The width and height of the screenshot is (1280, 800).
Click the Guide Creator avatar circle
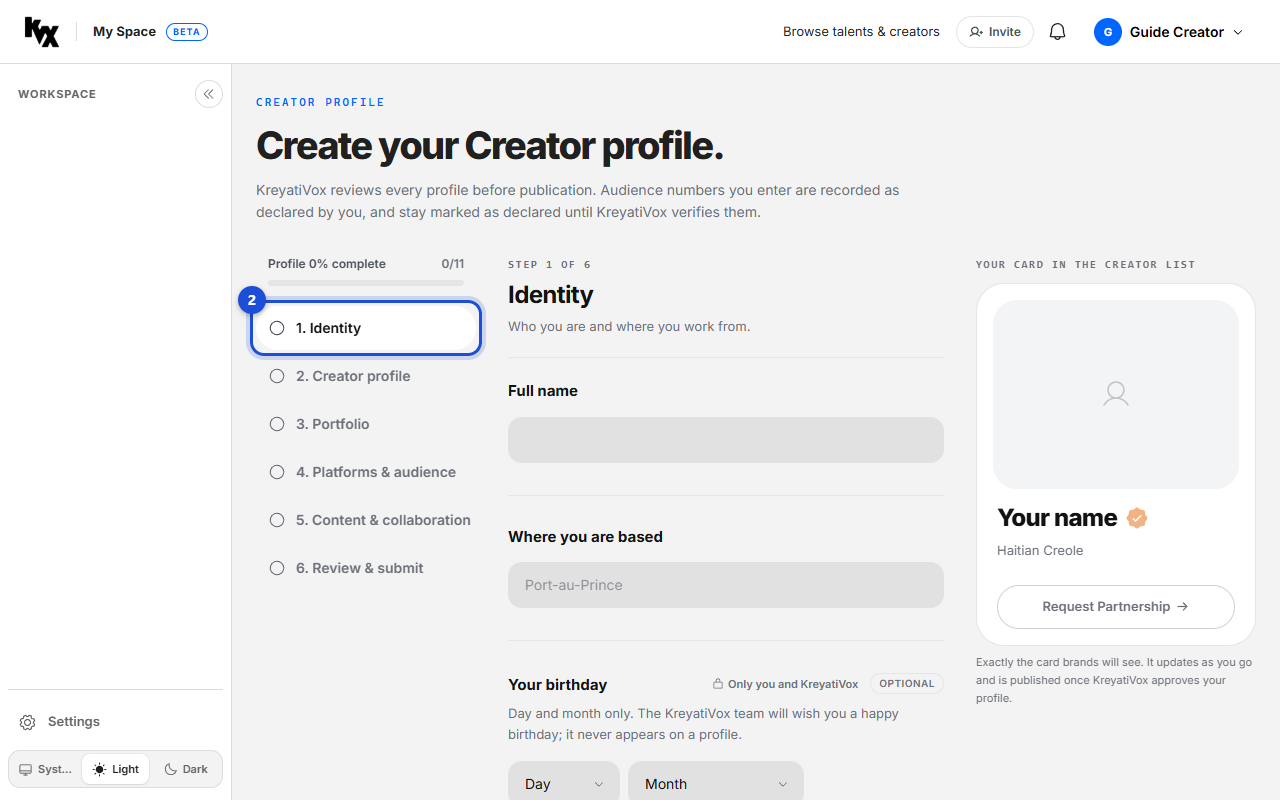pos(1108,32)
